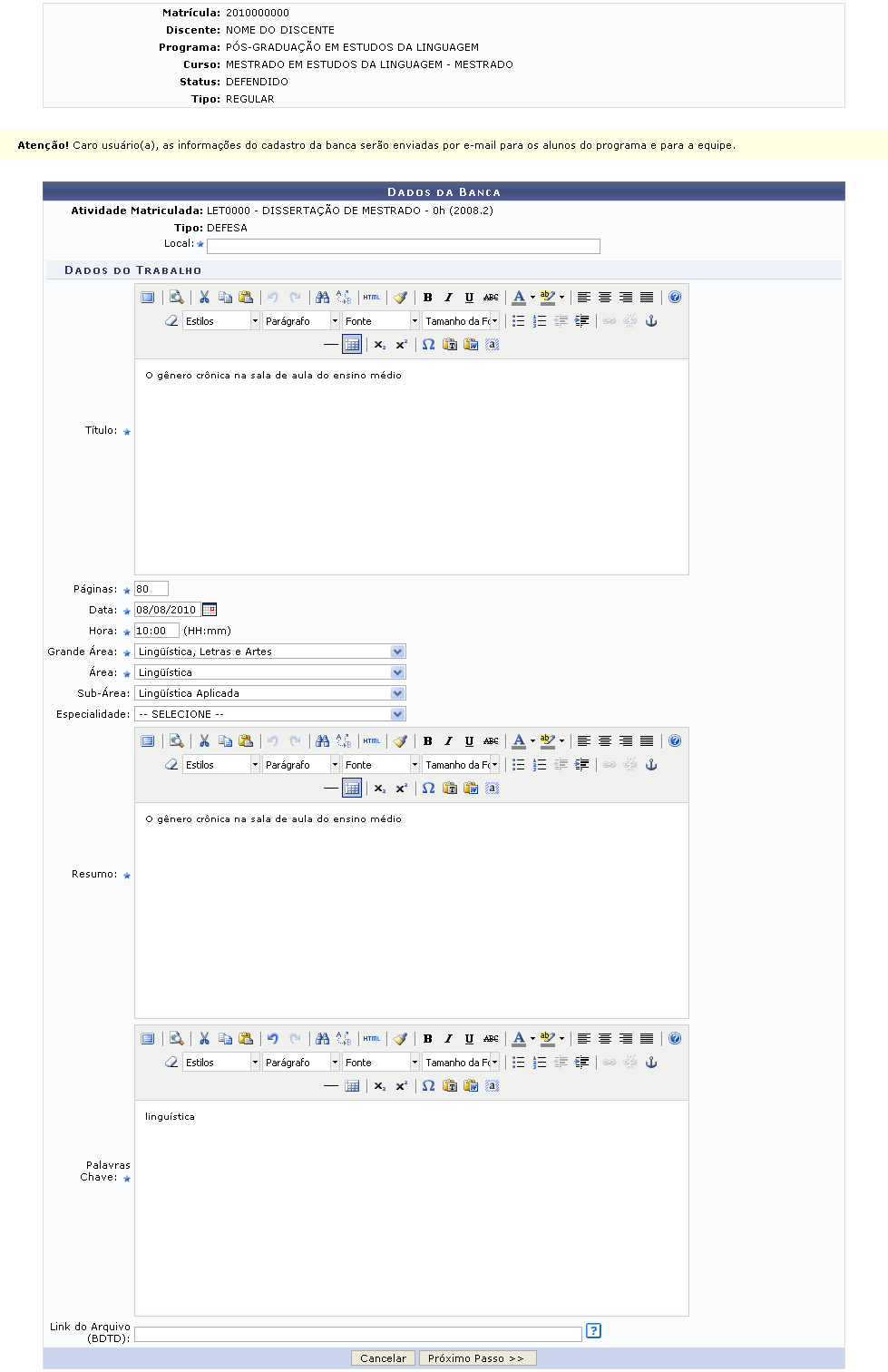Screen dimensions: 888x1372
Task: Click the Próximo Passo >> button
Action: 476,1358
